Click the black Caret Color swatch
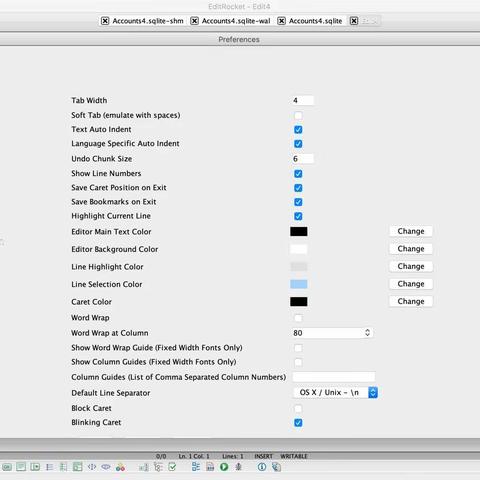 [x=299, y=302]
